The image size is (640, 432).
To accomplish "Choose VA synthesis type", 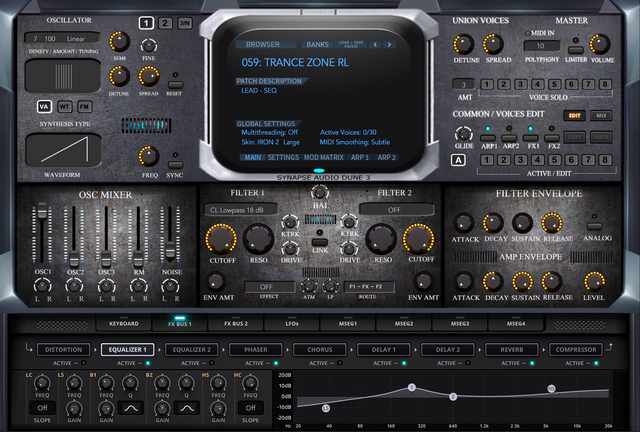I will (44, 107).
